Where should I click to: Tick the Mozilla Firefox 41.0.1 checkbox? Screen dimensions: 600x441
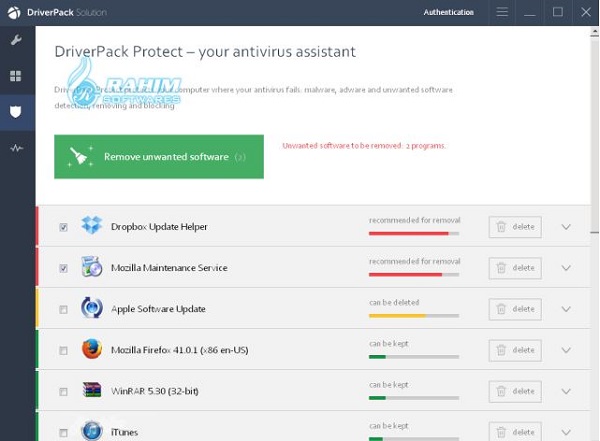pos(64,350)
